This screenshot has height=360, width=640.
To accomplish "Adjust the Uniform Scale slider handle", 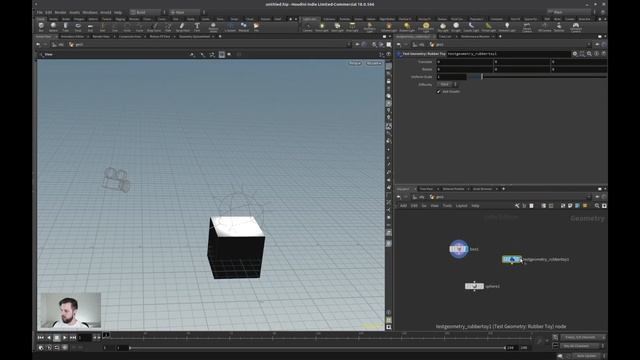I will [482, 76].
